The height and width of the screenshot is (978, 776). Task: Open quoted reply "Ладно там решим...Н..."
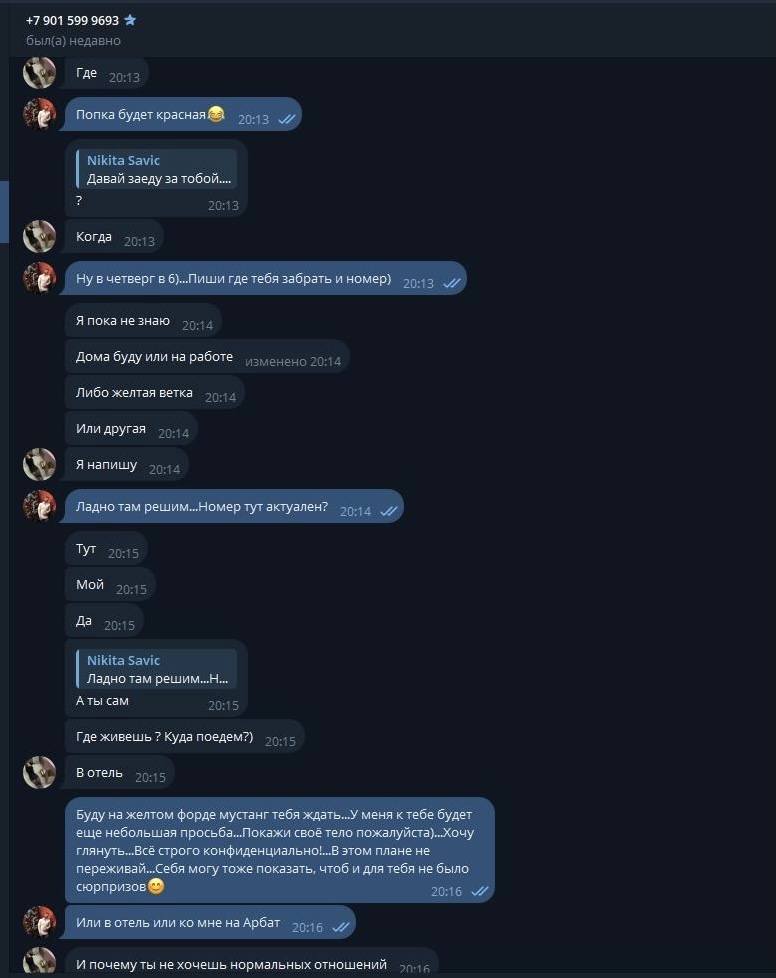point(157,669)
